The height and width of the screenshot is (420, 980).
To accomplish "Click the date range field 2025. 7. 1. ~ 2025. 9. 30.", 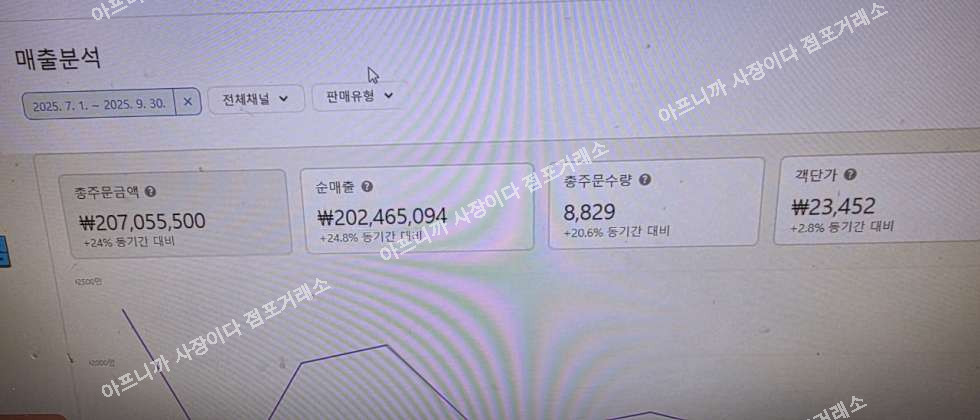I will [x=99, y=105].
